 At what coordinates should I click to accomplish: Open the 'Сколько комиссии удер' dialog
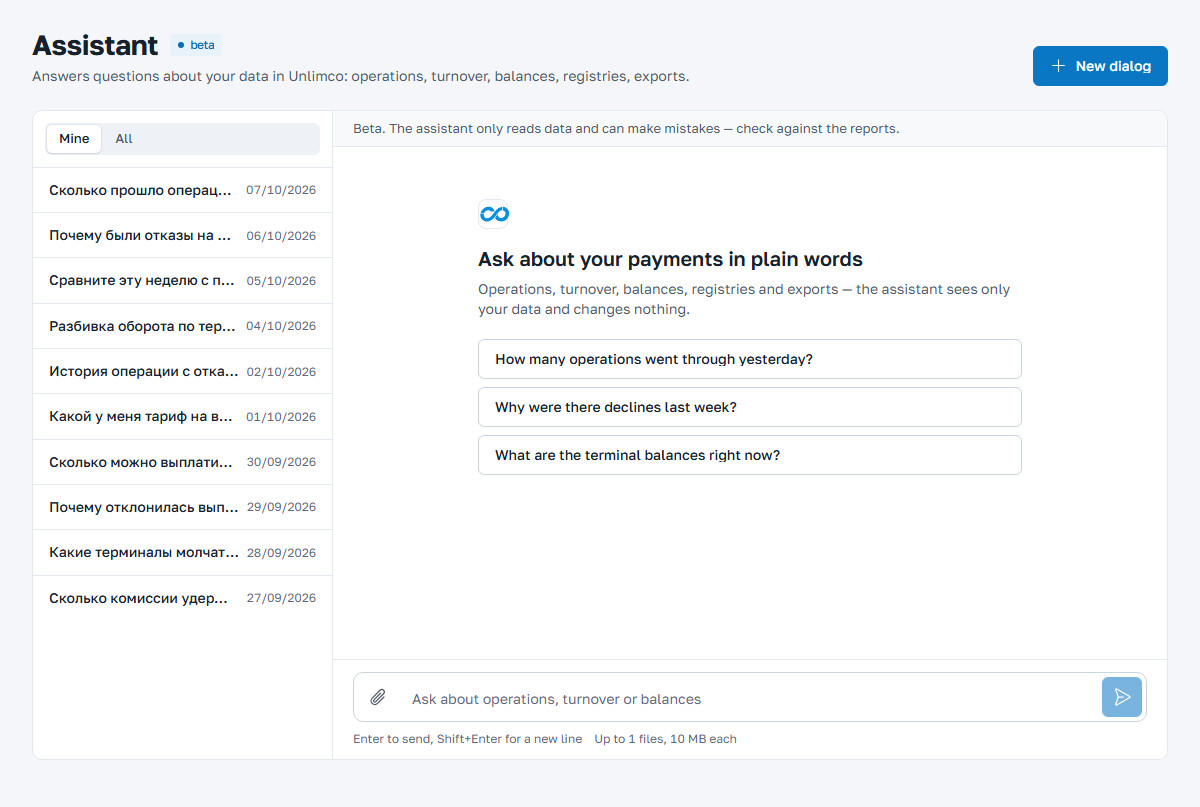(x=182, y=598)
